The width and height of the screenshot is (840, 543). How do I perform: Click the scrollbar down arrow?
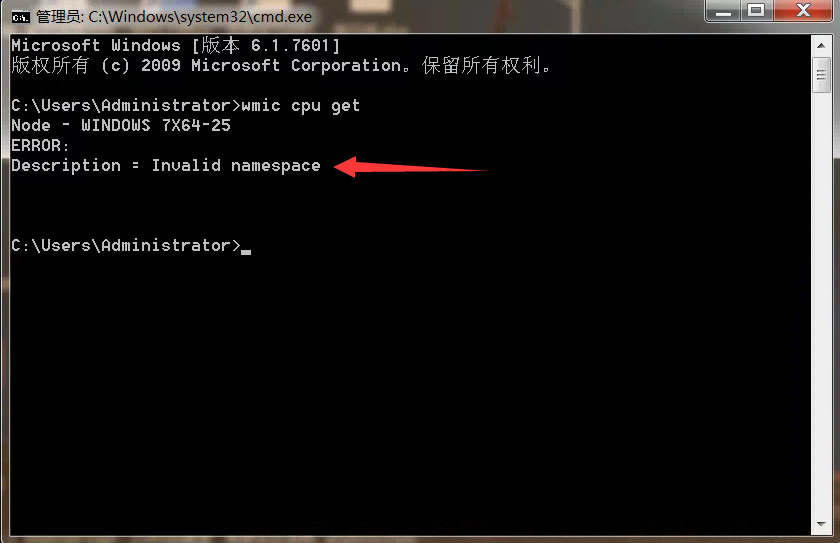pos(821,525)
